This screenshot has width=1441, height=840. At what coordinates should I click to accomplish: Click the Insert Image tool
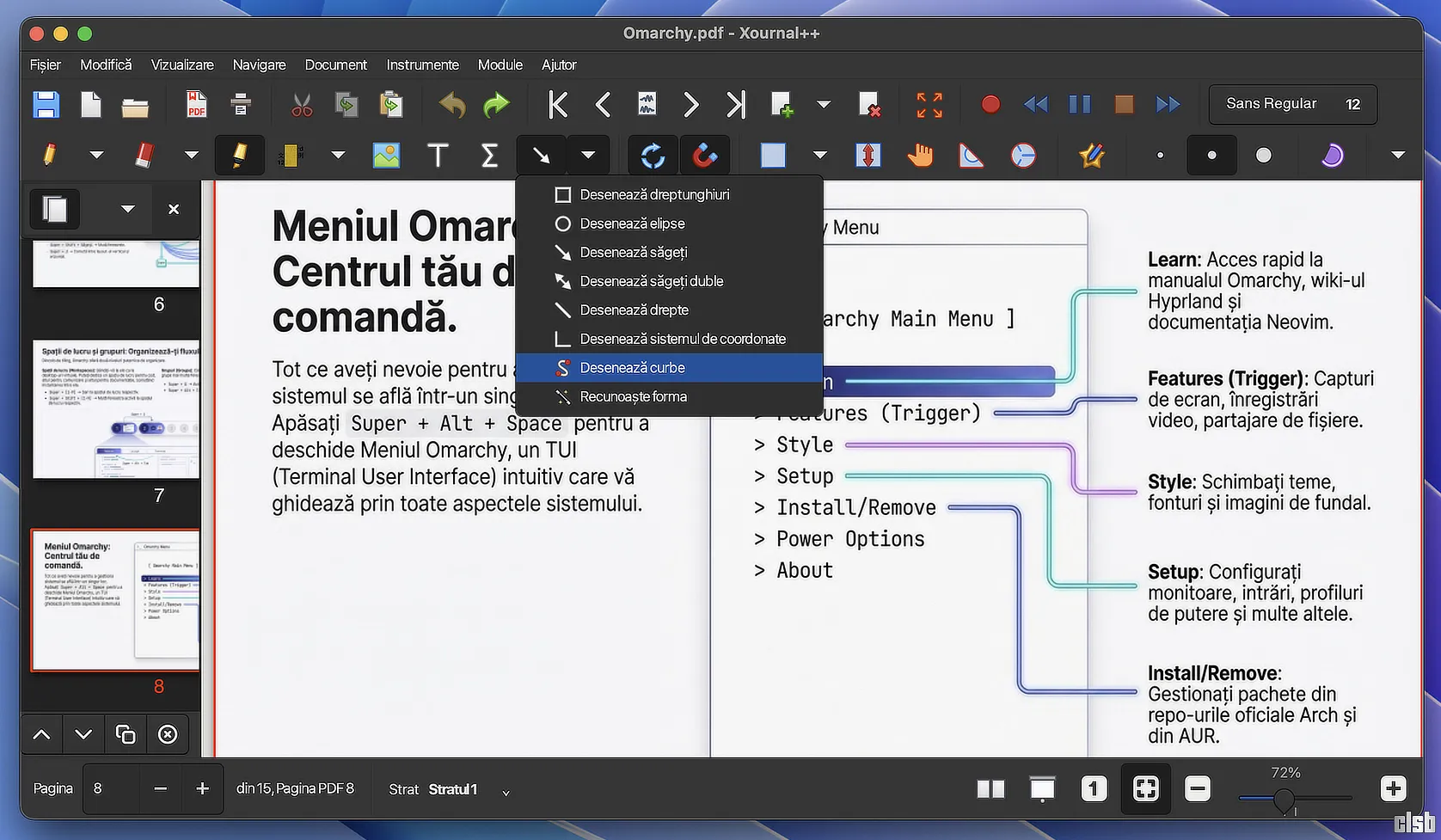click(386, 156)
